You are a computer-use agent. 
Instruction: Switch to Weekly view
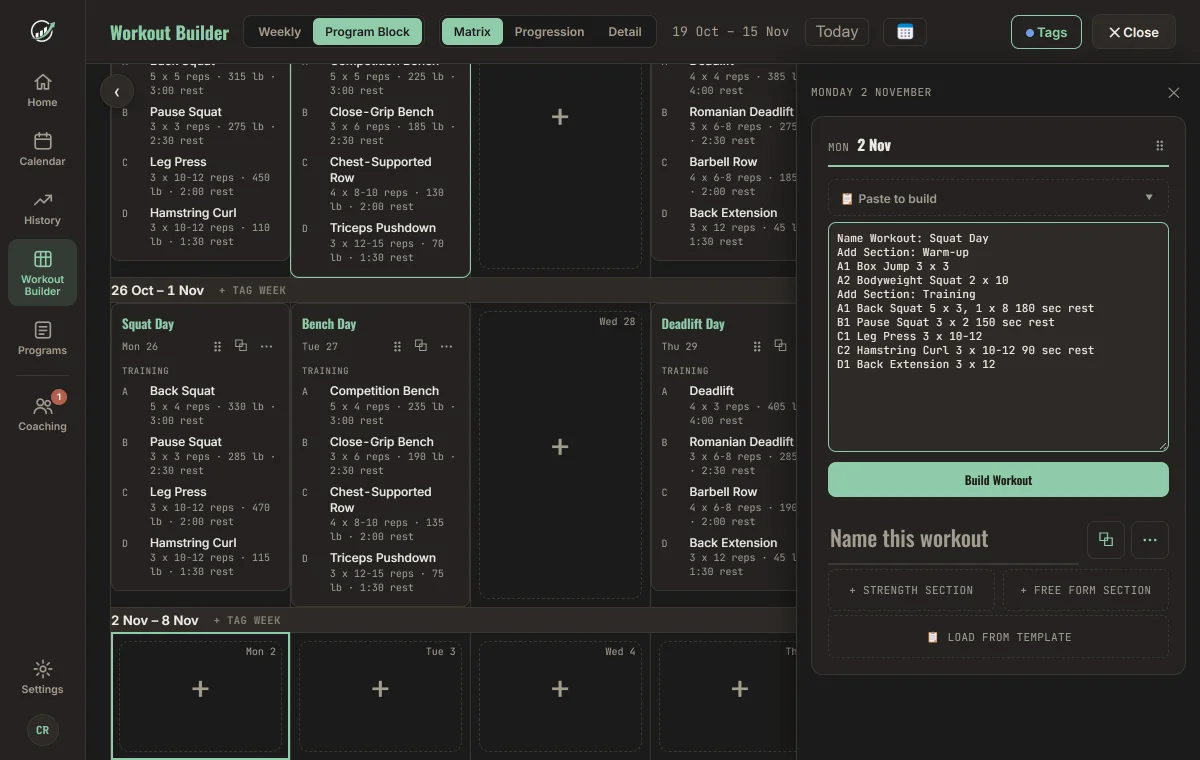[x=279, y=32]
